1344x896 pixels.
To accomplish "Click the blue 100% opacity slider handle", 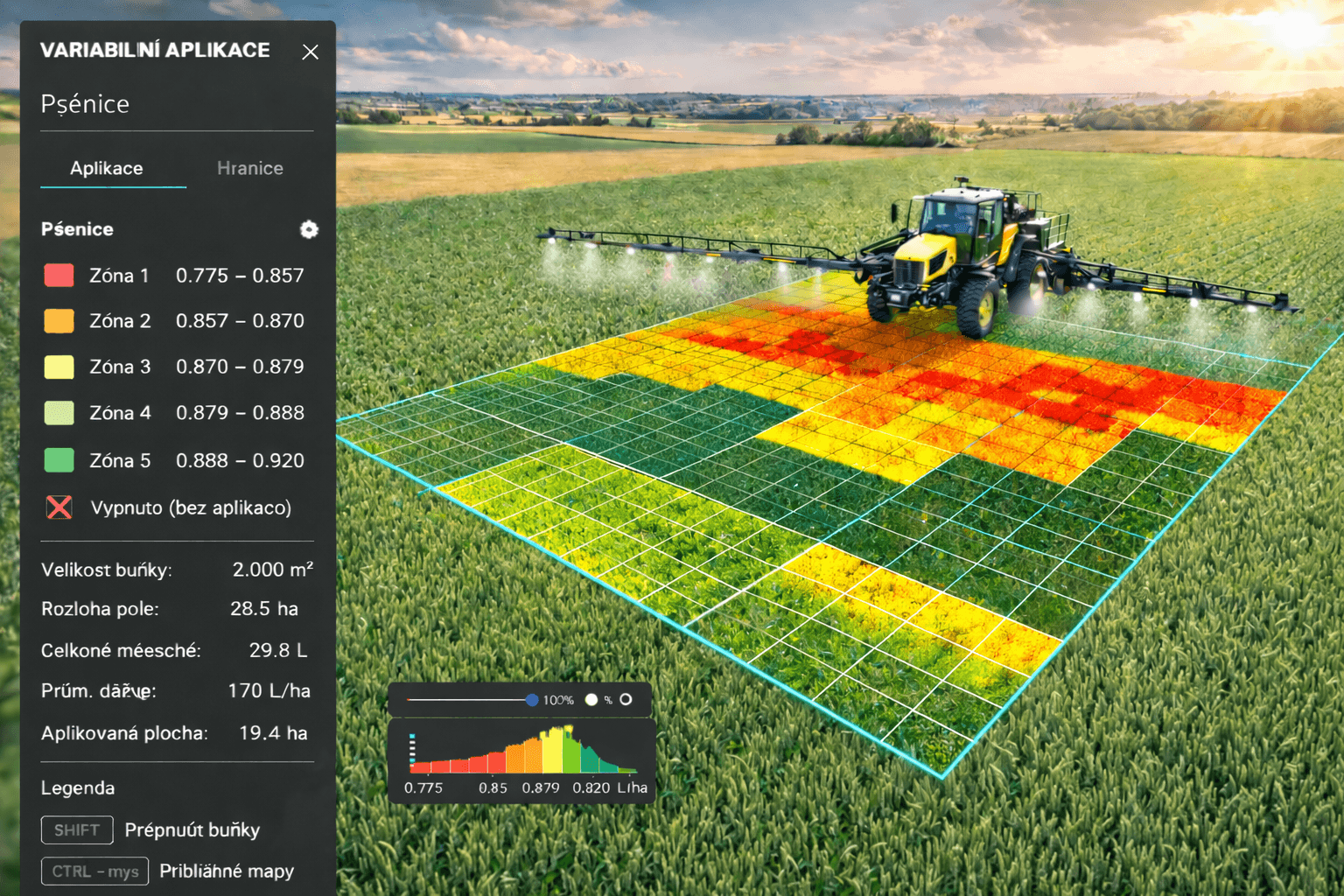I will [531, 700].
